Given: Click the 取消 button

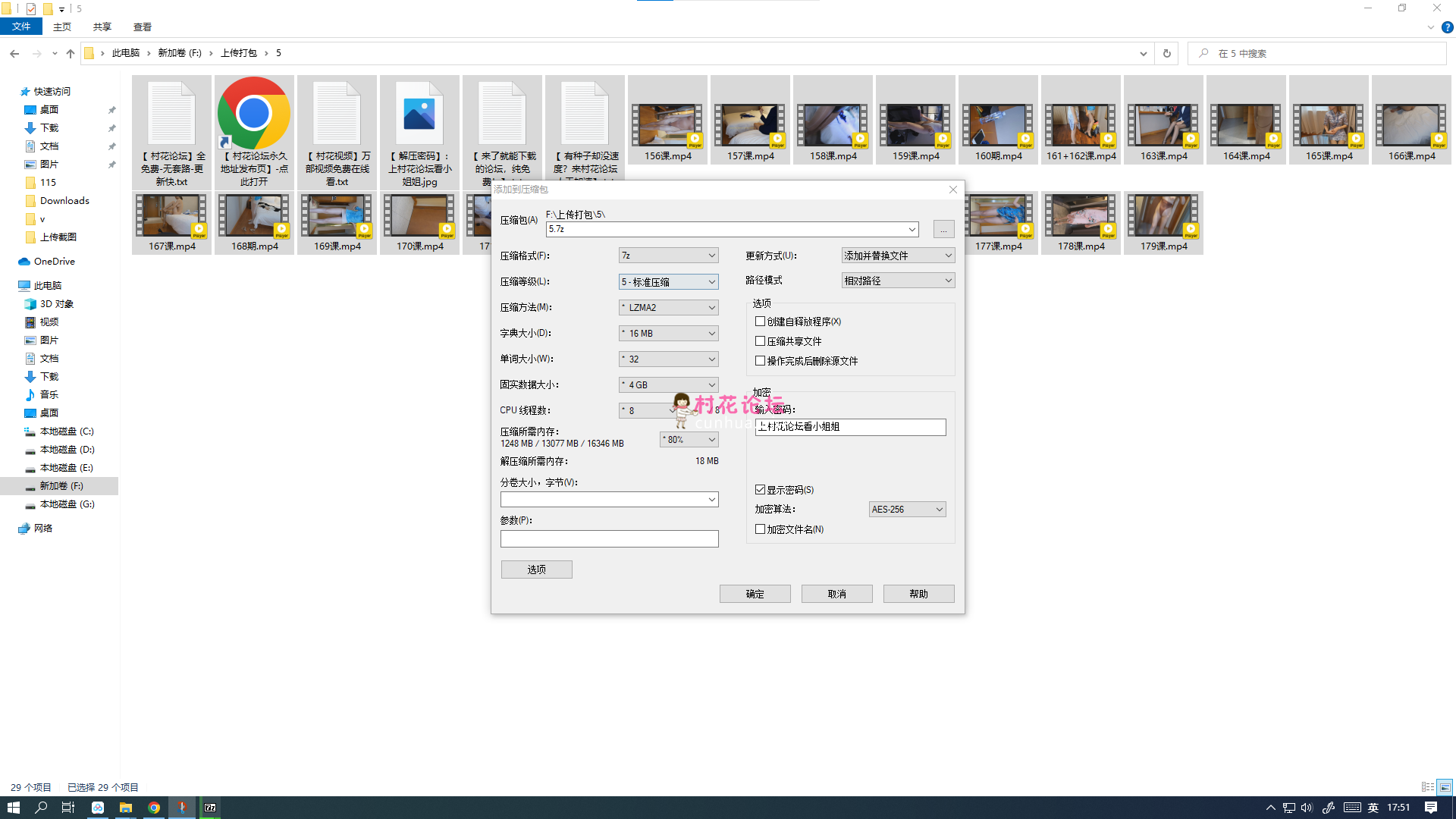Looking at the screenshot, I should pyautogui.click(x=836, y=594).
